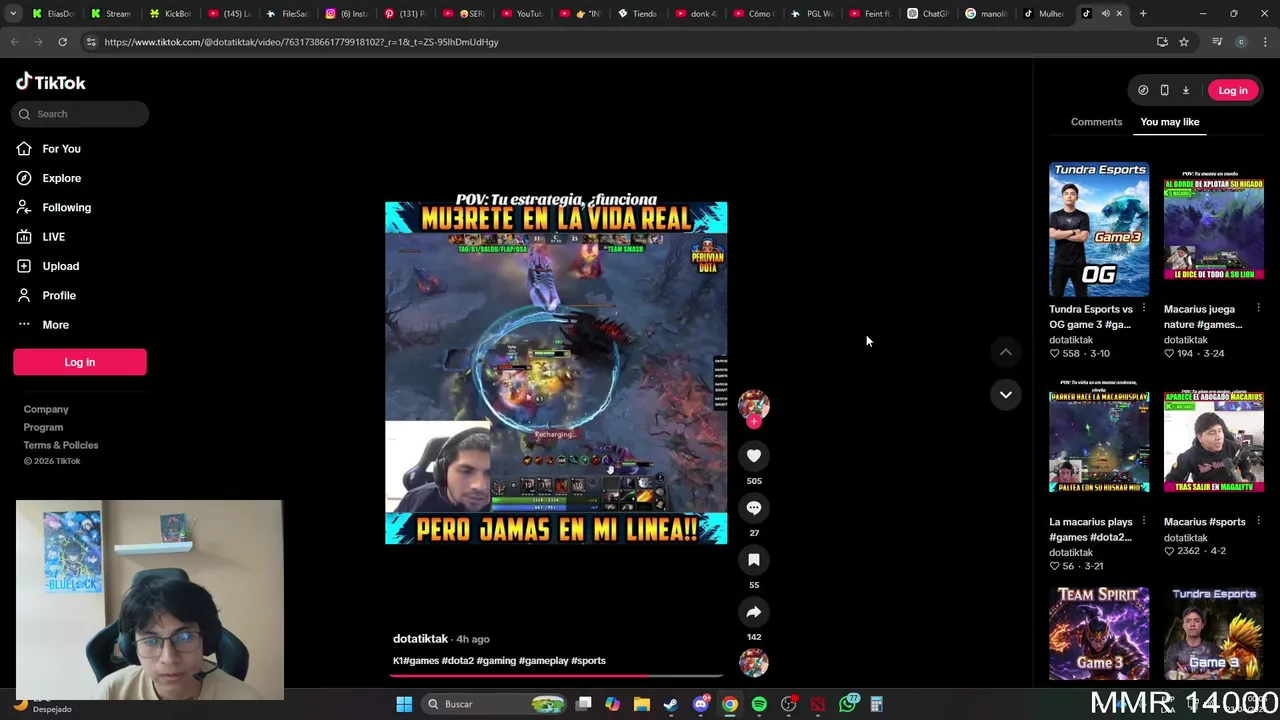The width and height of the screenshot is (1280, 720).
Task: Click site info icon in address bar
Action: [x=91, y=42]
